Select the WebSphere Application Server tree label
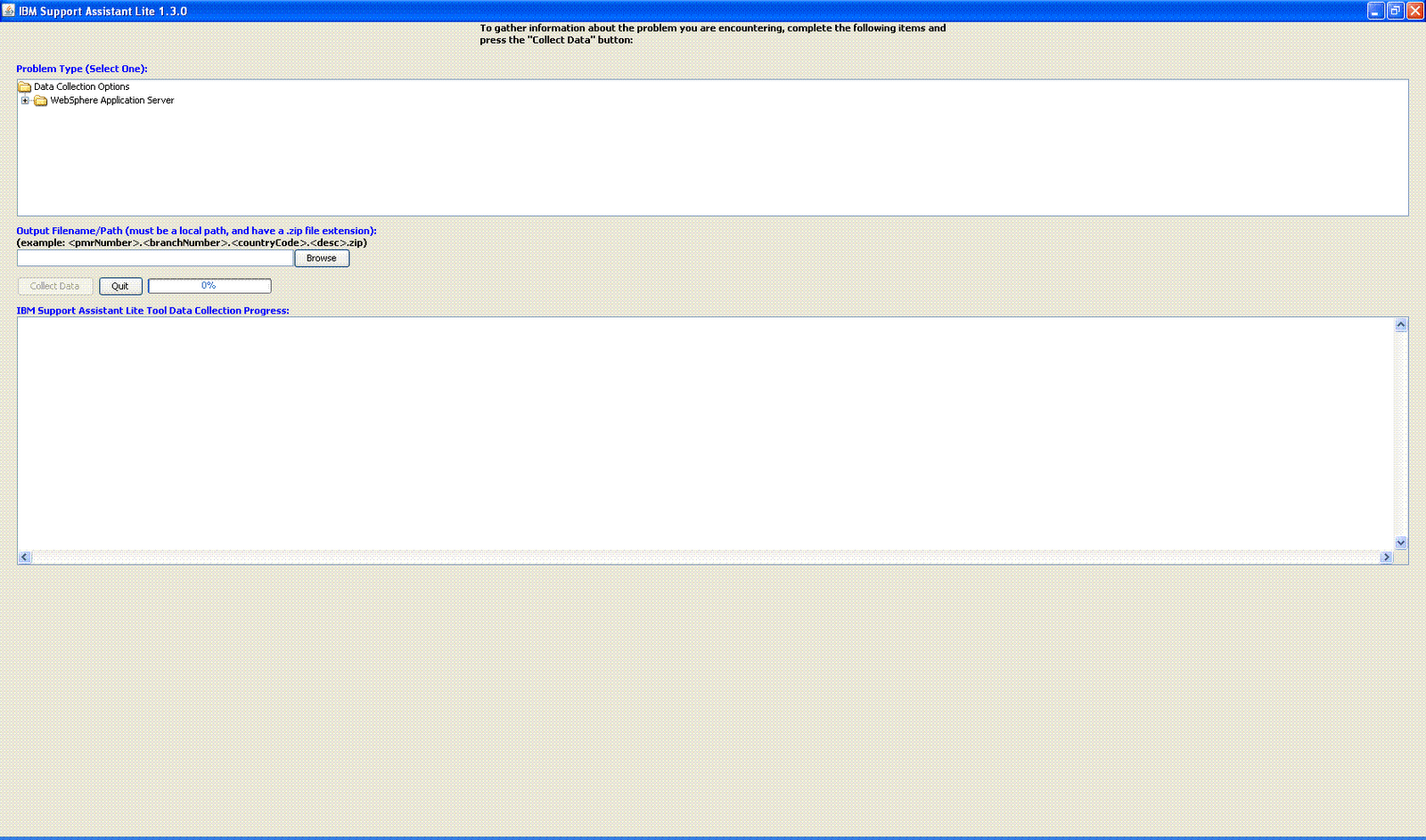The image size is (1426, 840). point(112,101)
